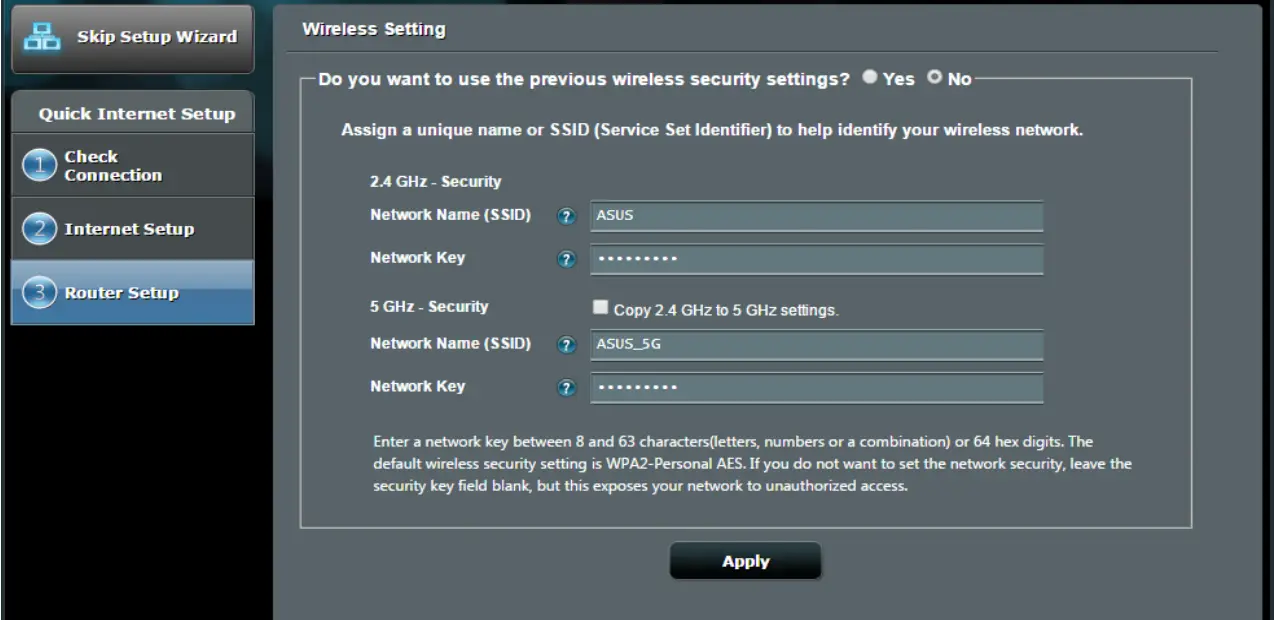Click the 2.4 GHz SSID field containing ASUS

point(816,217)
